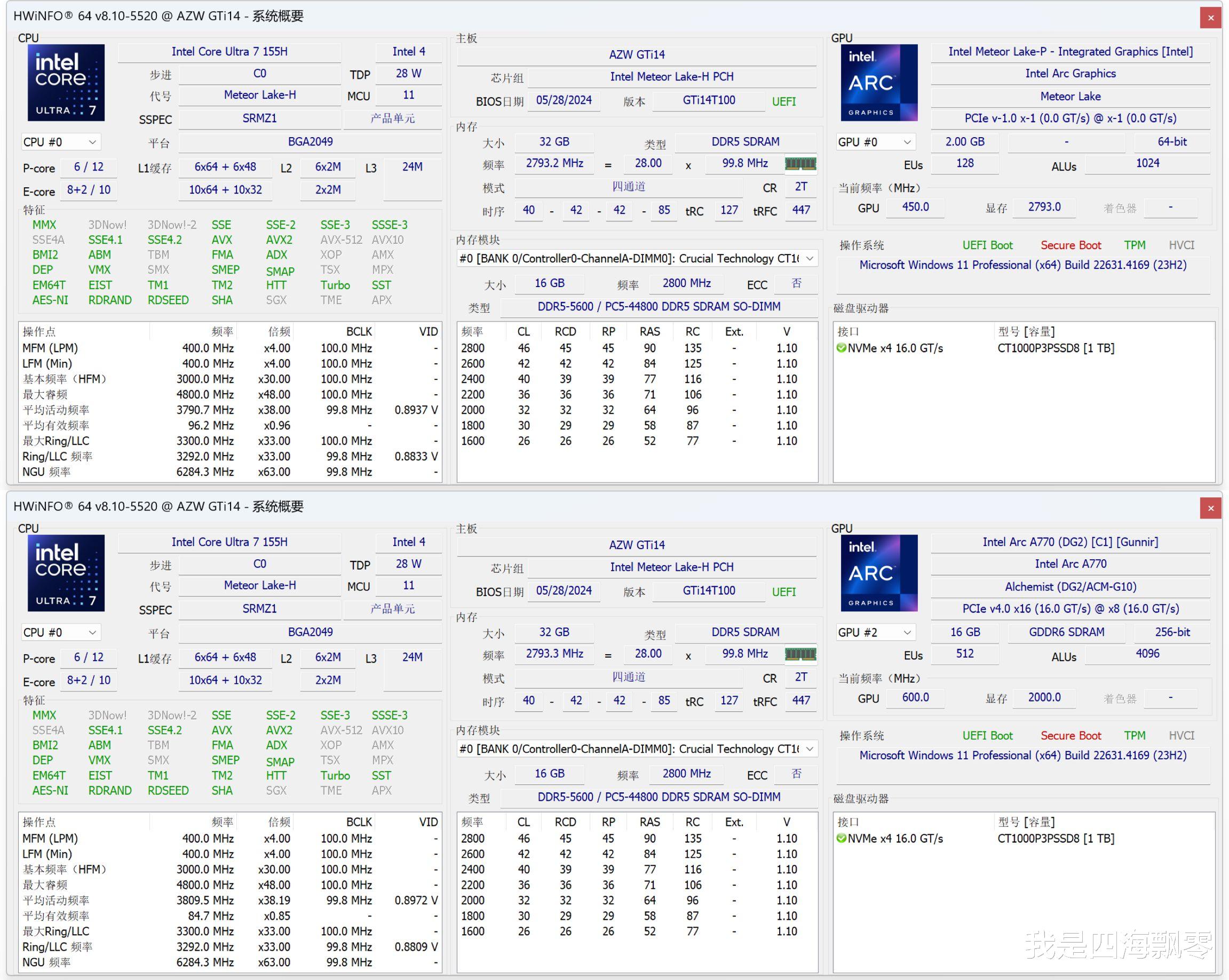
Task: Click the Intel Arc Graphics logo in bottom window
Action: coord(879,572)
